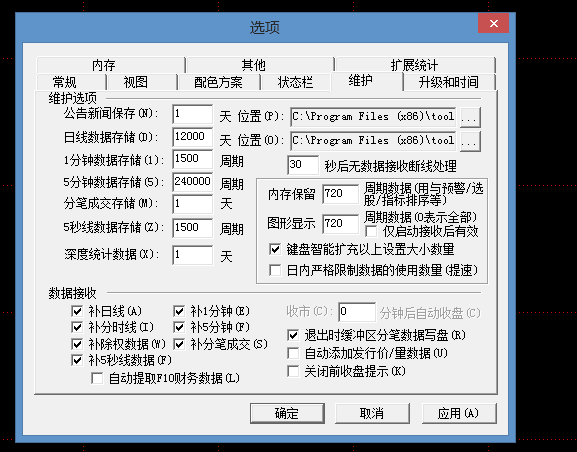Open the 视图 tab
The width and height of the screenshot is (577, 452).
[x=142, y=82]
